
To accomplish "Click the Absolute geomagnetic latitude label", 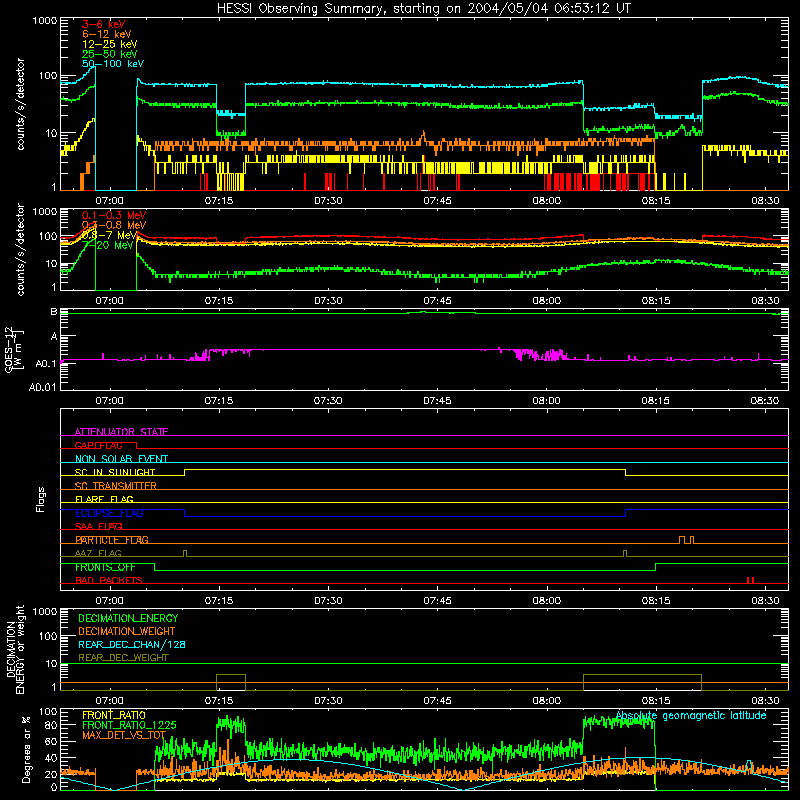I will tap(691, 715).
